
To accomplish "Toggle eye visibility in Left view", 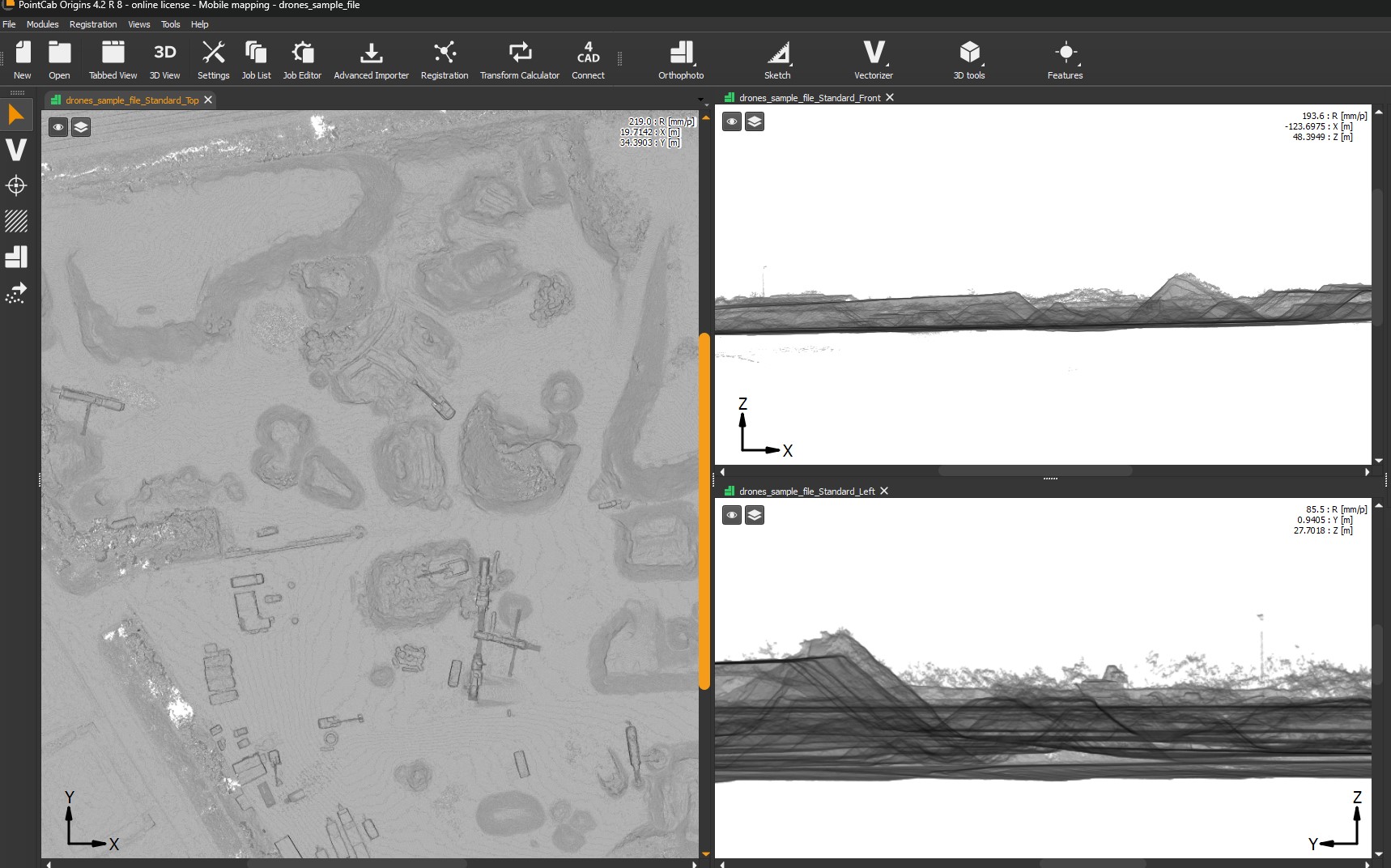I will (x=732, y=515).
